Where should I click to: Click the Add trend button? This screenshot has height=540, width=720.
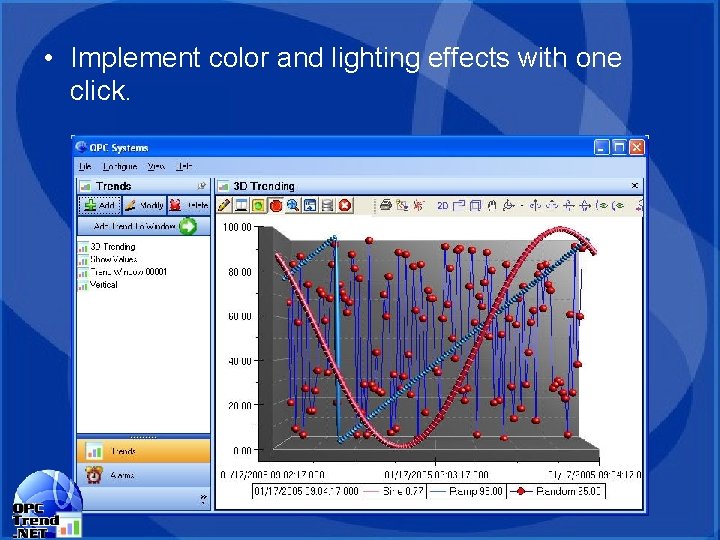pos(100,205)
